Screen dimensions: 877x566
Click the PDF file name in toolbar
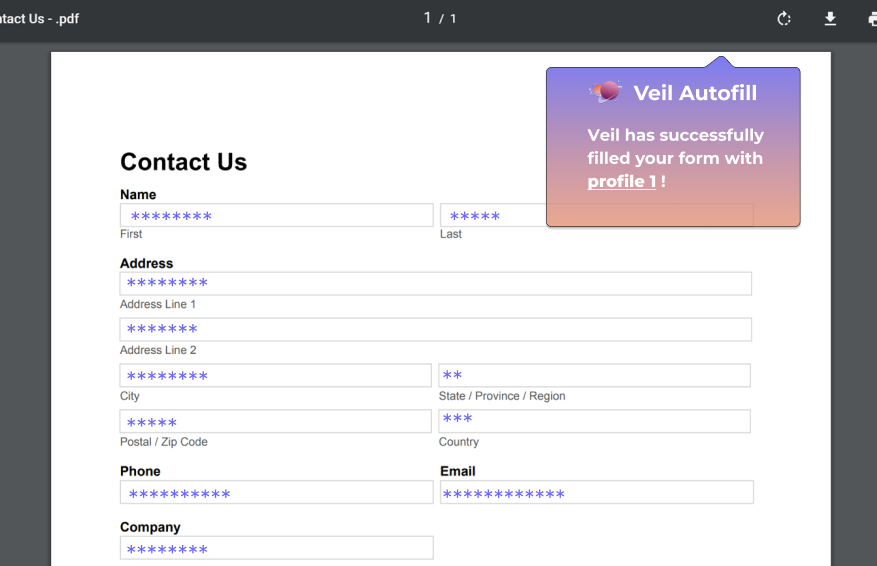point(39,19)
